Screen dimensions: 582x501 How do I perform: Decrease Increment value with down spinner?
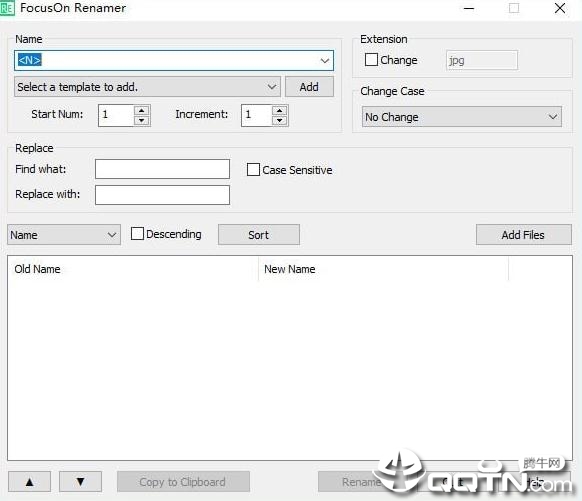(x=279, y=121)
